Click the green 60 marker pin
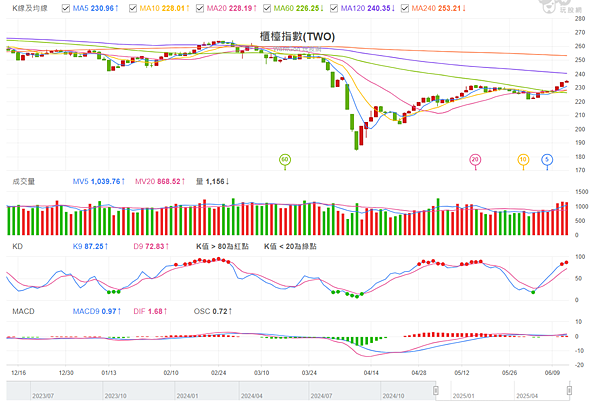600x403 pixels. (x=285, y=160)
